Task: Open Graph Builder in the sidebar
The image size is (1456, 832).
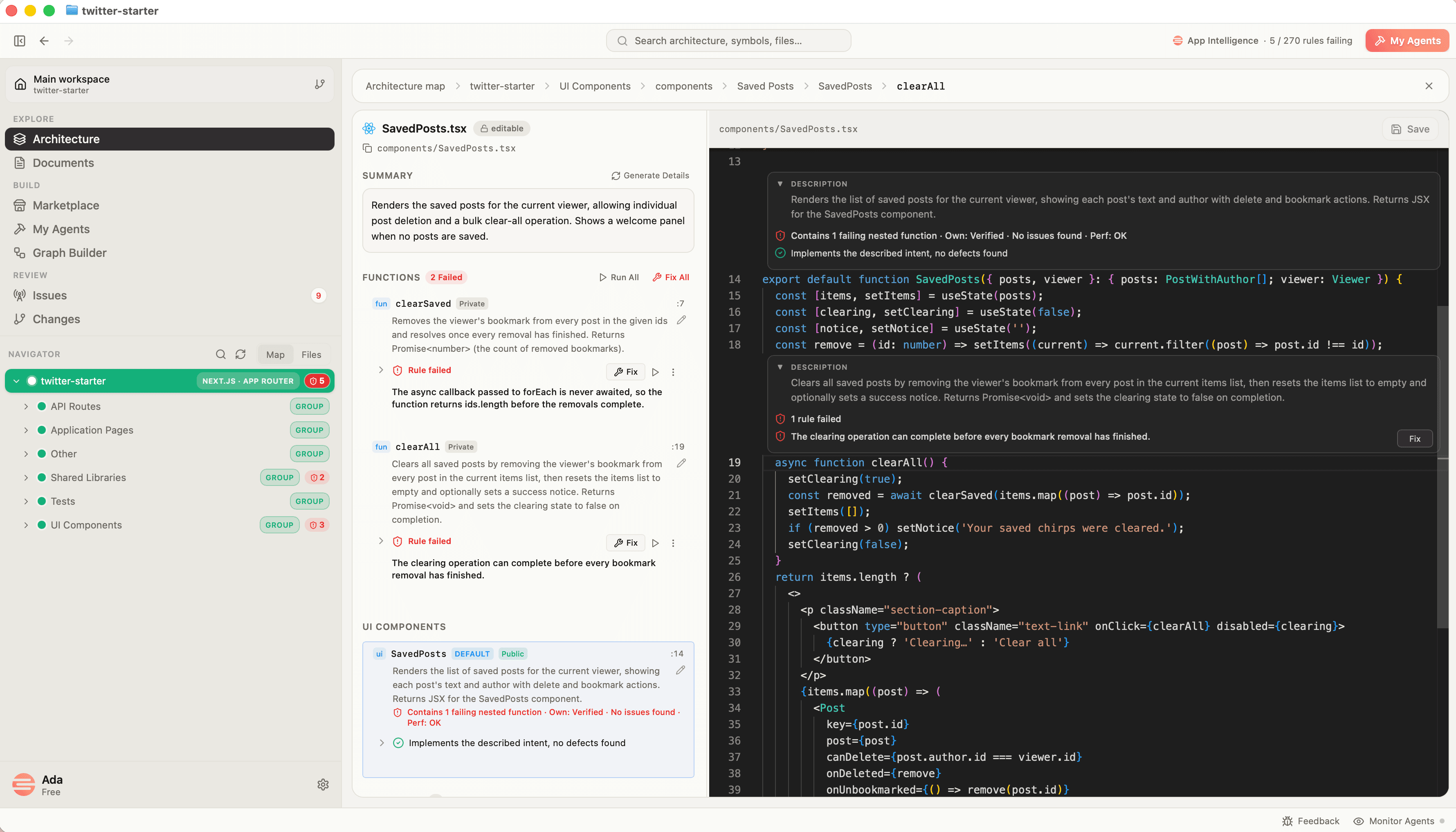Action: coord(170,252)
